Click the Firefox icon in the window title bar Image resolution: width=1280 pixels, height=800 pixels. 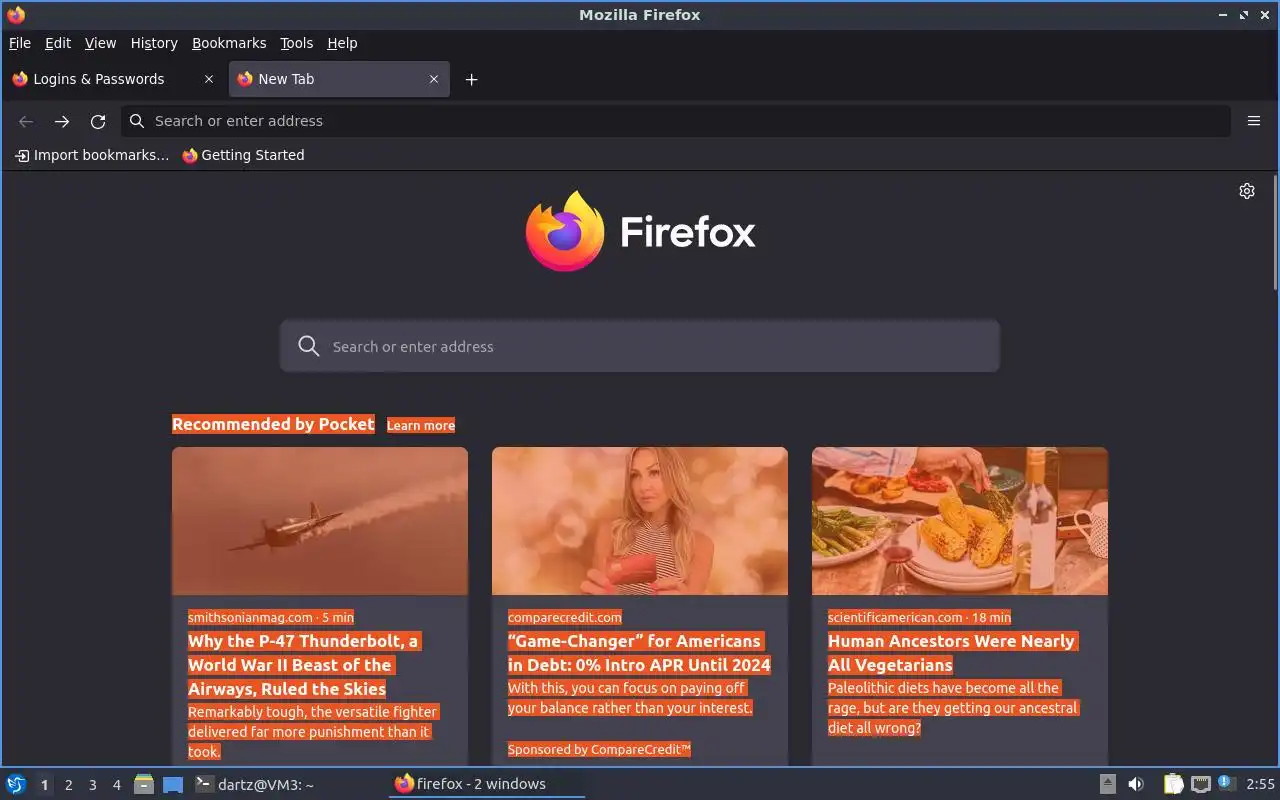click(16, 14)
